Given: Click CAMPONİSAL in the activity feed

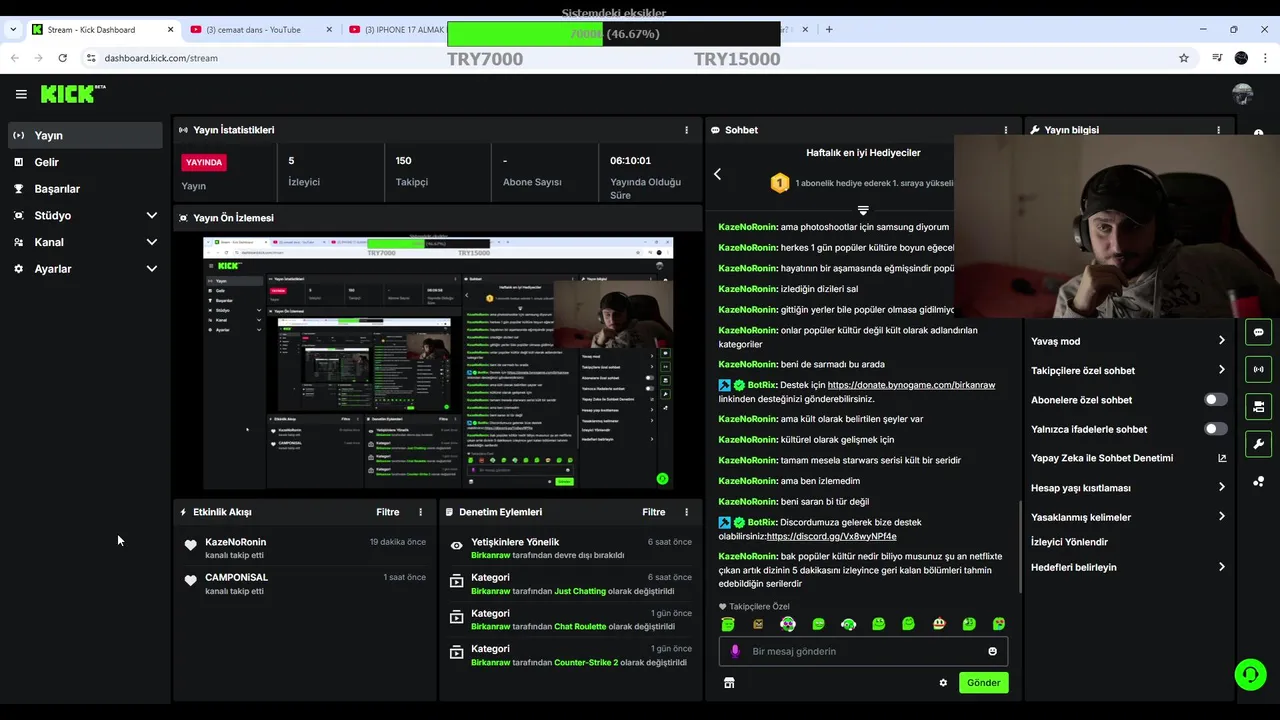Looking at the screenshot, I should click(236, 577).
